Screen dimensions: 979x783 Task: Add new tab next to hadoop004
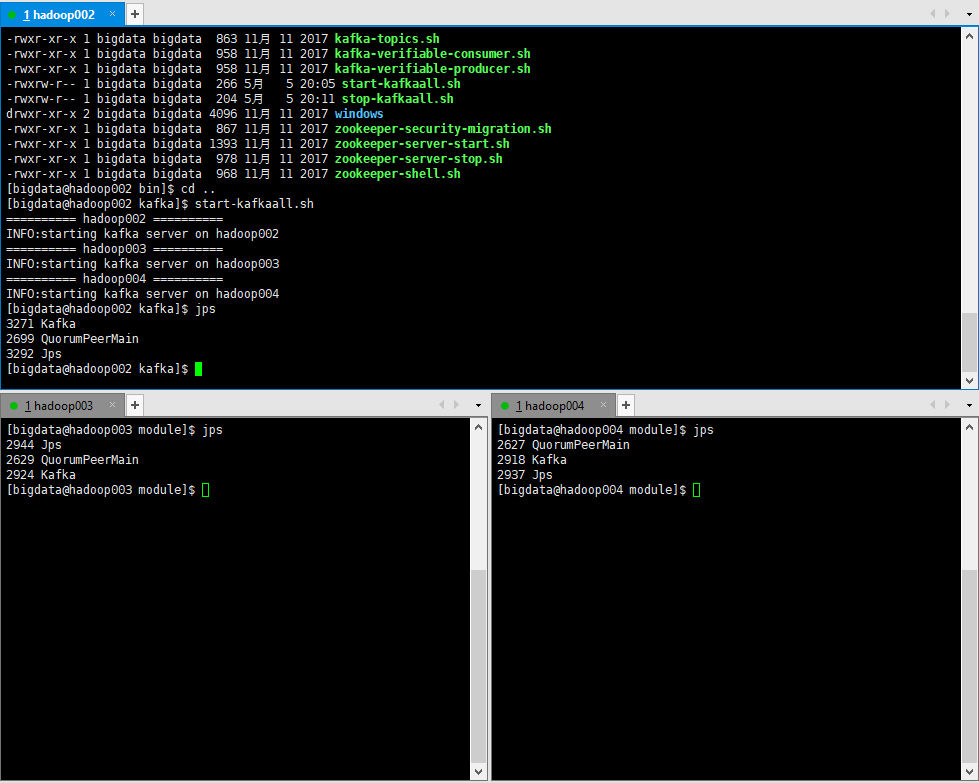pos(626,405)
